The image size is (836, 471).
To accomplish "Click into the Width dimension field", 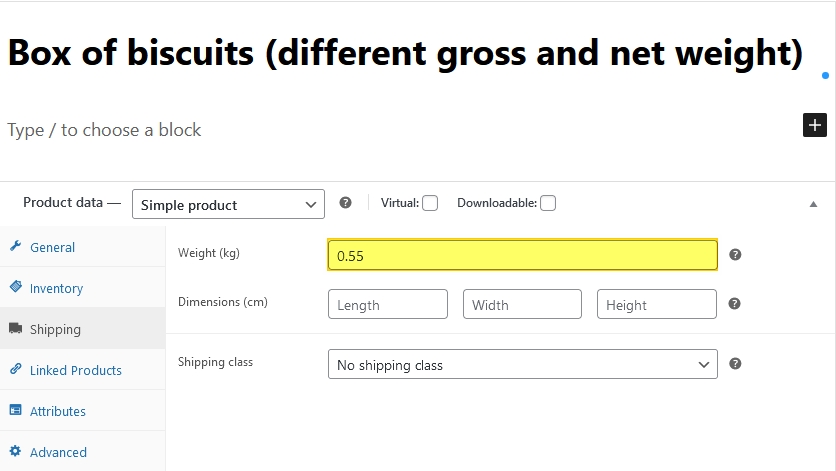I will click(522, 304).
